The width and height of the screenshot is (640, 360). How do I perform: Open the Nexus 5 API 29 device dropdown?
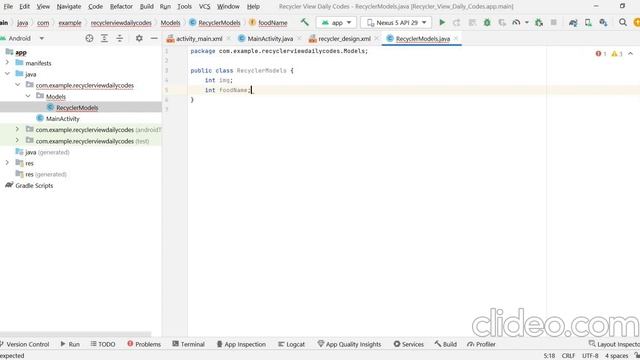click(x=396, y=22)
